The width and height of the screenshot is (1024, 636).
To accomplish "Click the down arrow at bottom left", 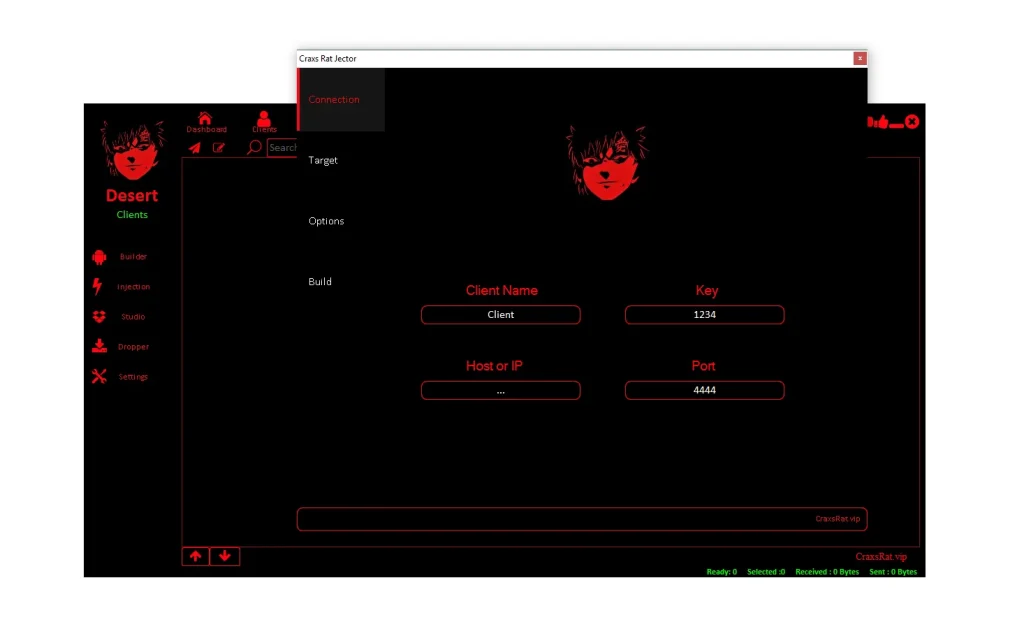I will tap(225, 556).
